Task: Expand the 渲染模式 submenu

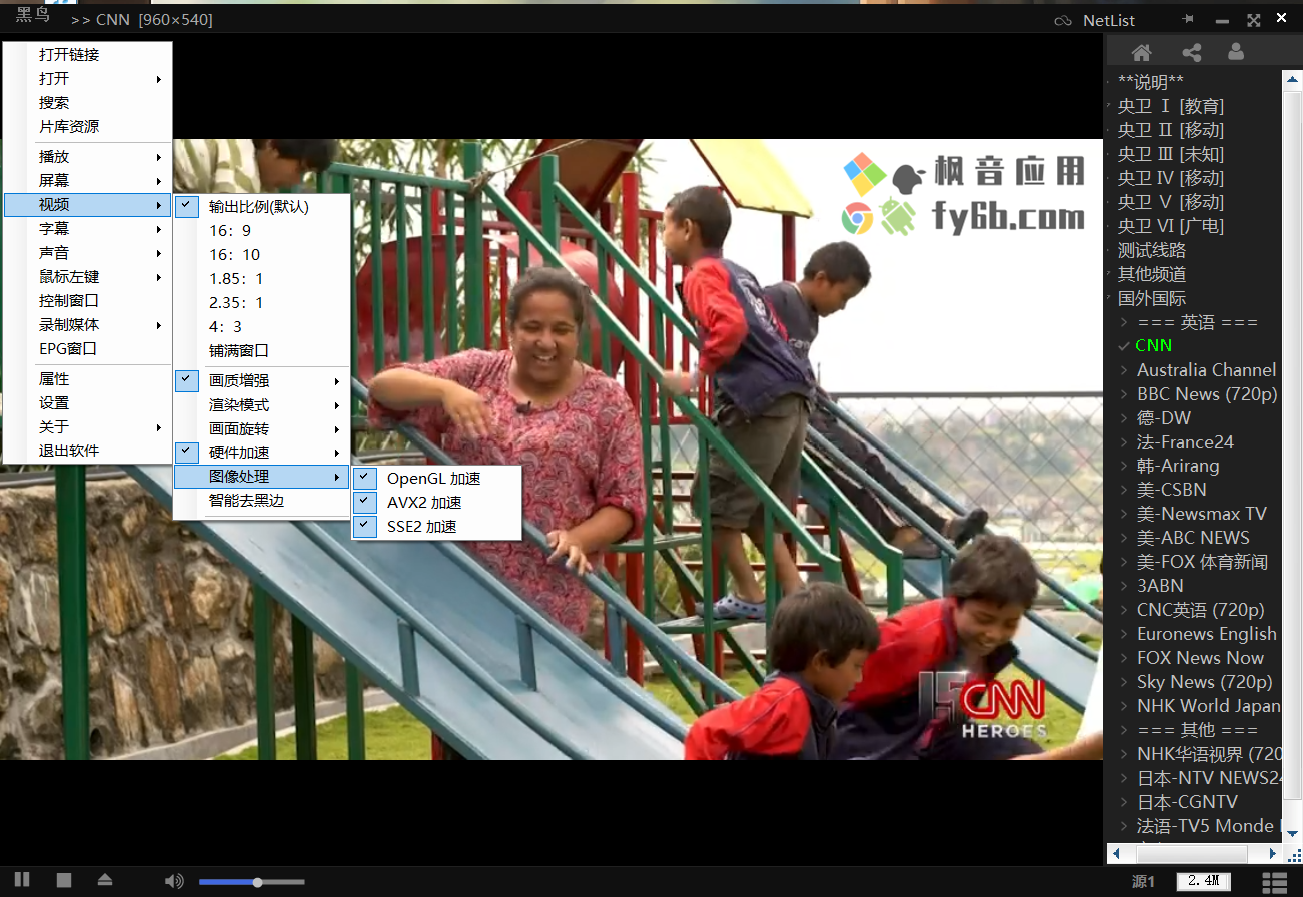Action: [261, 405]
